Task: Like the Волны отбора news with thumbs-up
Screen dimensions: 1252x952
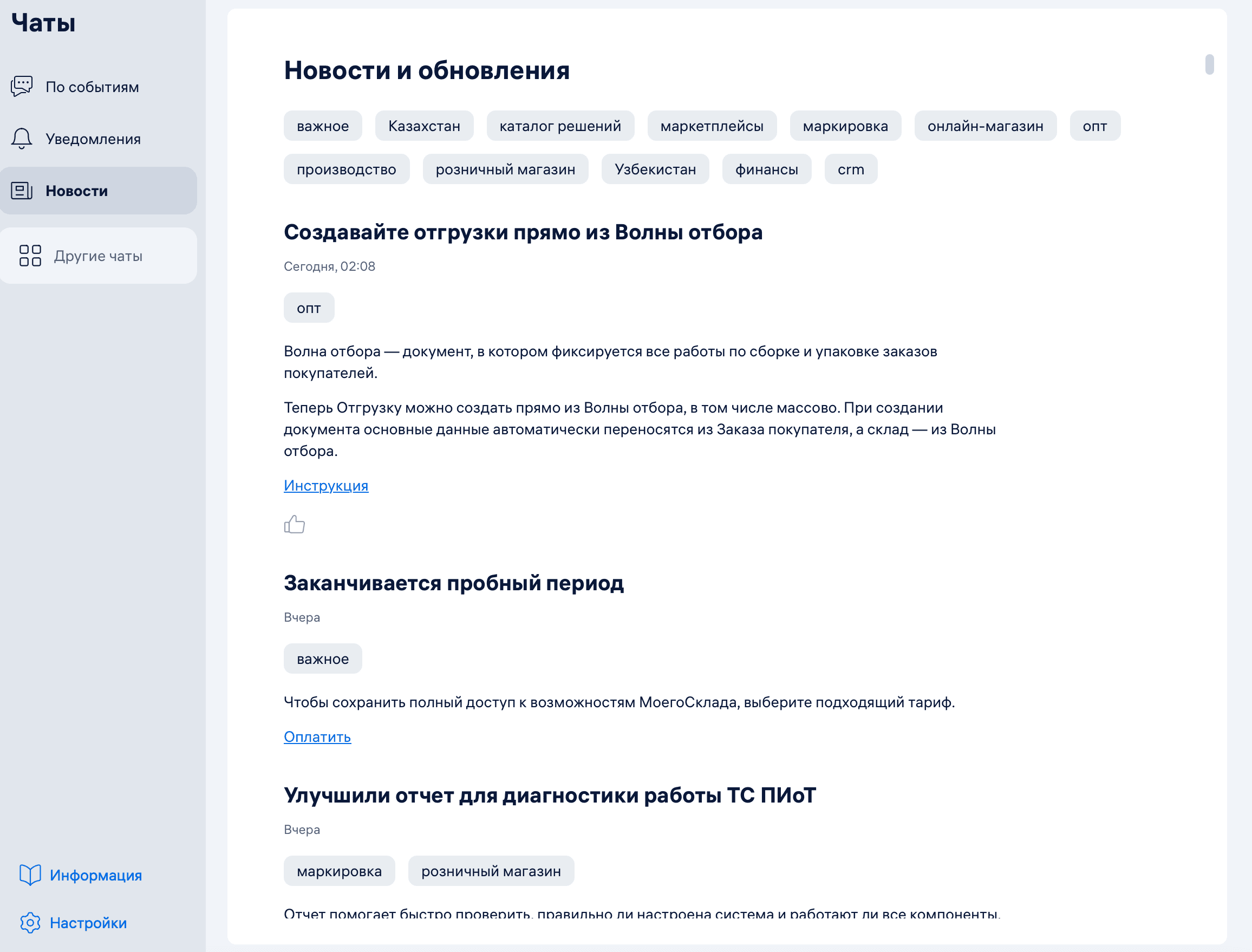Action: 295,524
